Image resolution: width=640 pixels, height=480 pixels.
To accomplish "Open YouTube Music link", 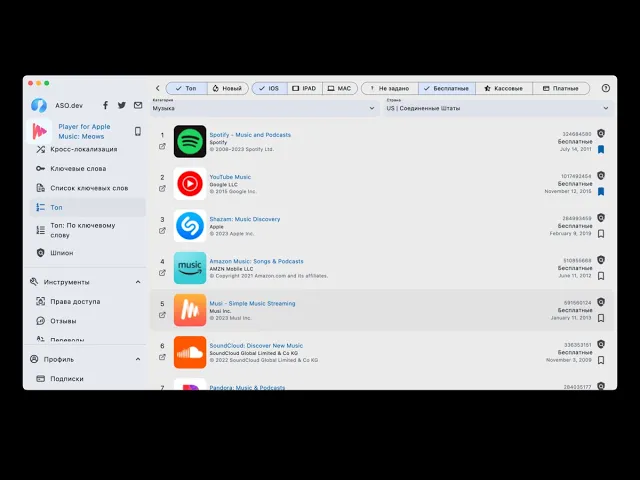I will click(x=230, y=177).
